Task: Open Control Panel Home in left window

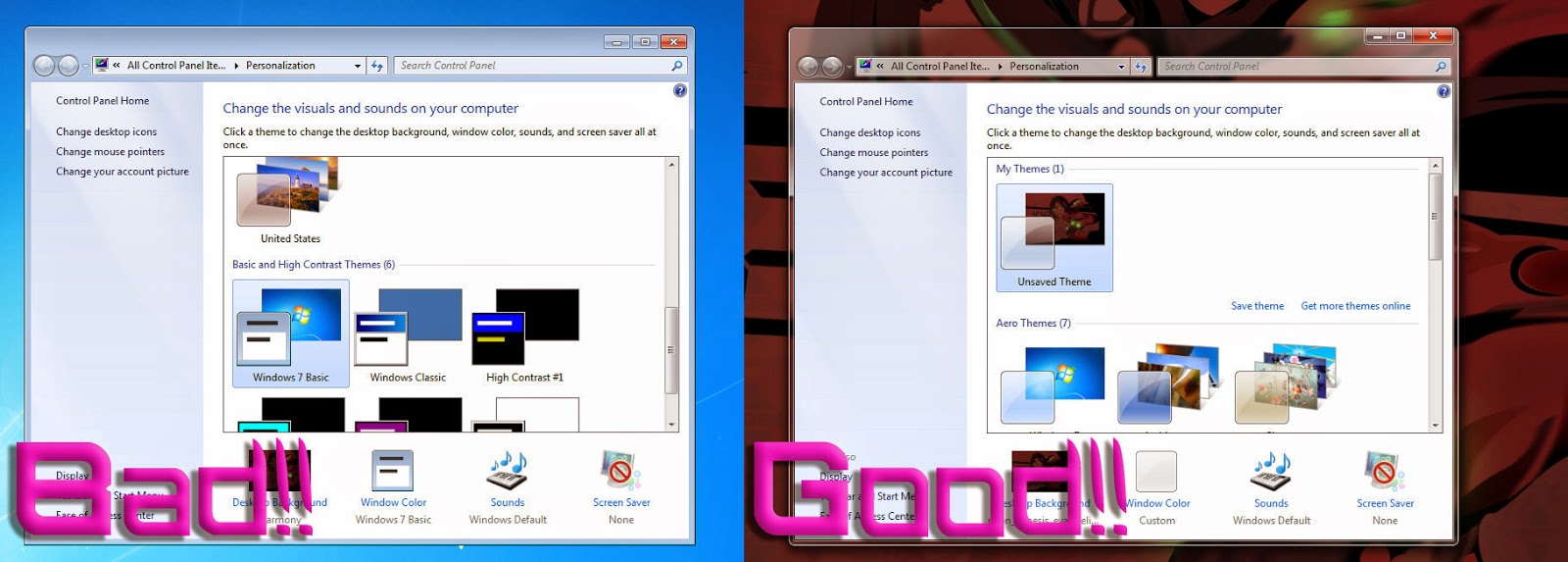Action: [103, 101]
